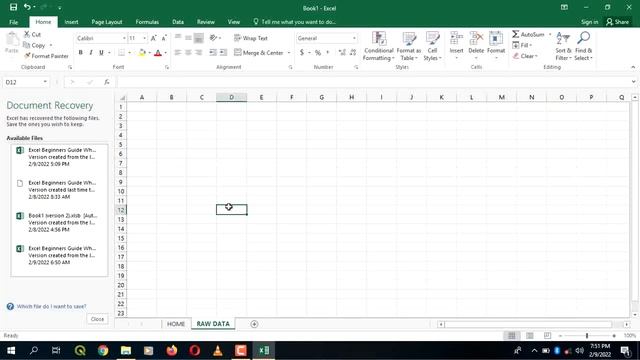
Task: Activate the Format Painter brush
Action: [46, 56]
